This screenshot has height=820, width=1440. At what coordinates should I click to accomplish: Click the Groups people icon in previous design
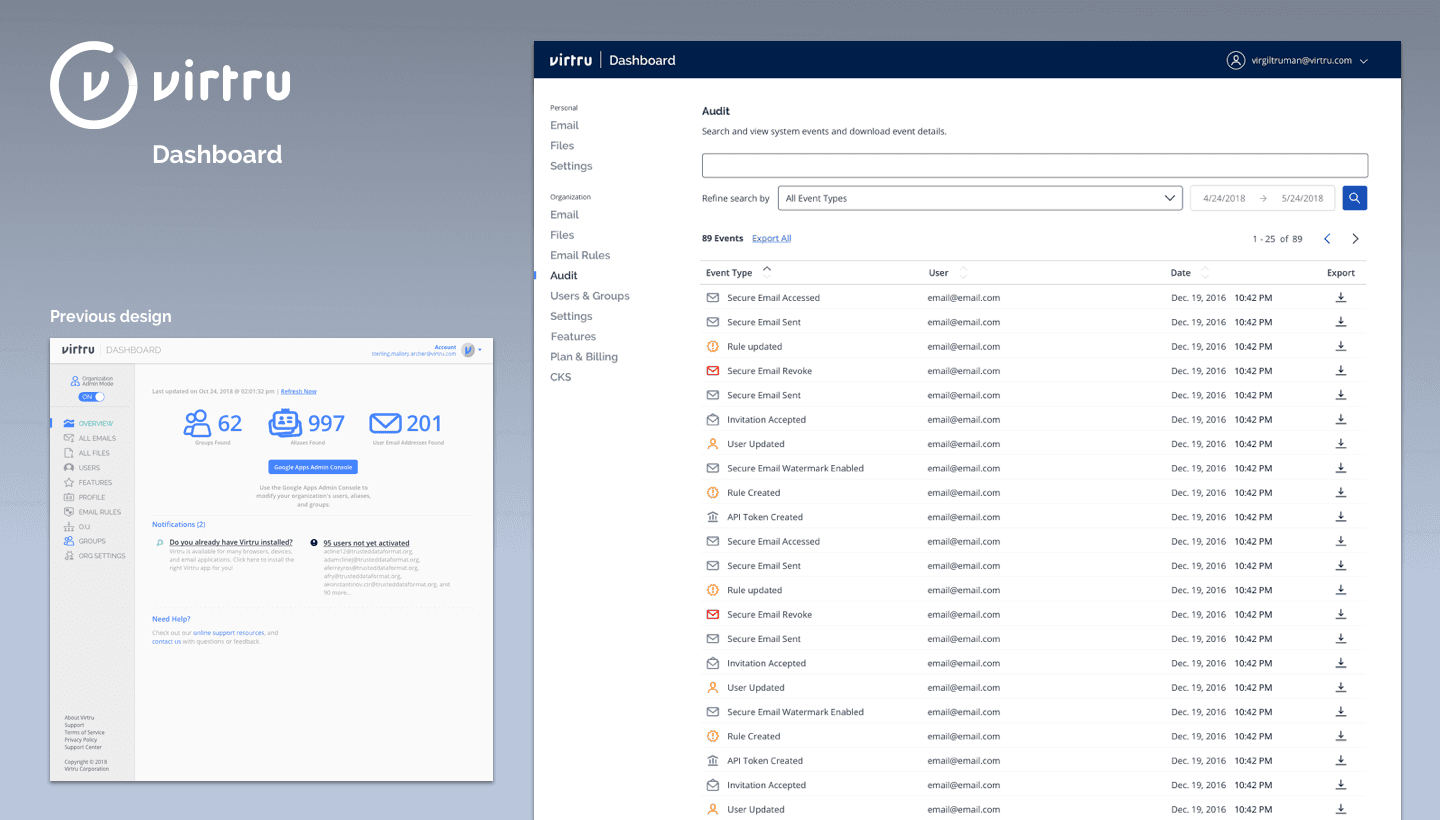click(69, 541)
